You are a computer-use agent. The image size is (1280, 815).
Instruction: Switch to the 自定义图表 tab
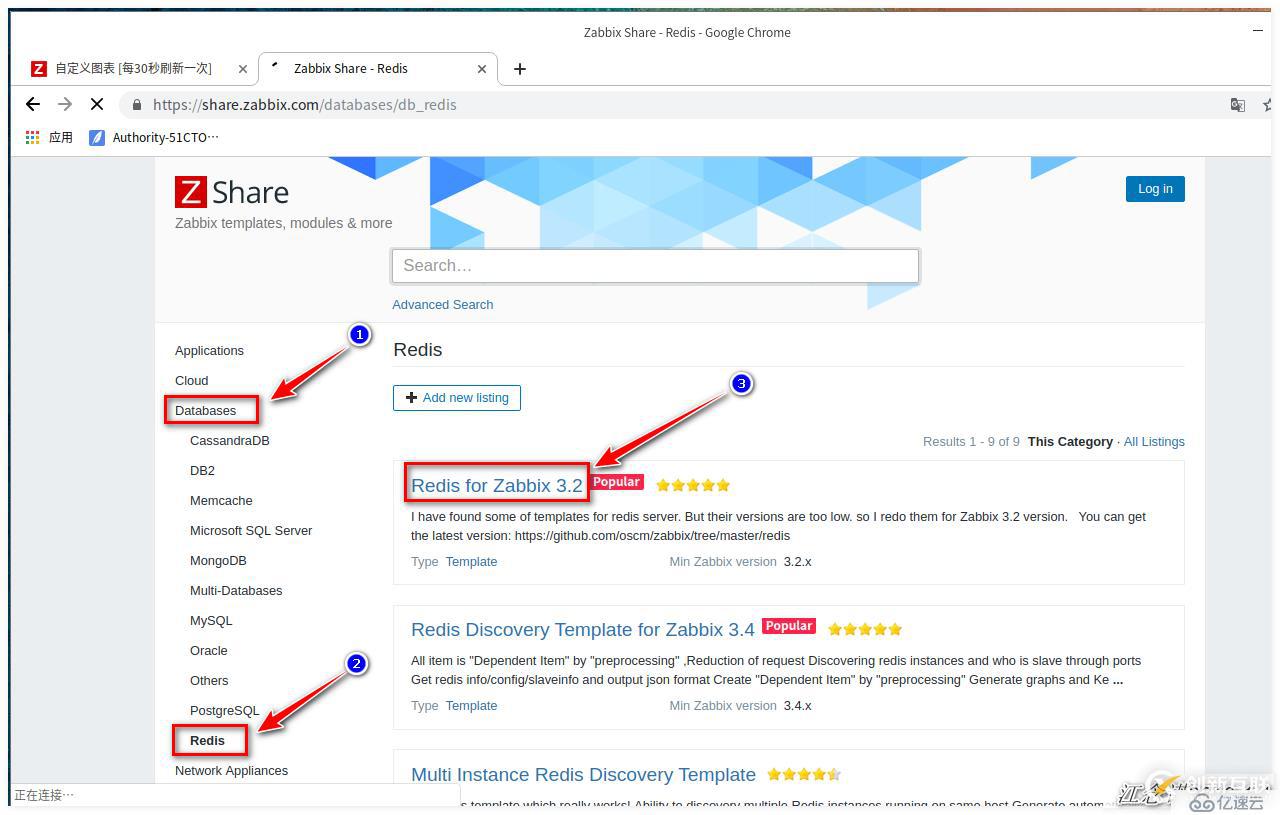[133, 68]
